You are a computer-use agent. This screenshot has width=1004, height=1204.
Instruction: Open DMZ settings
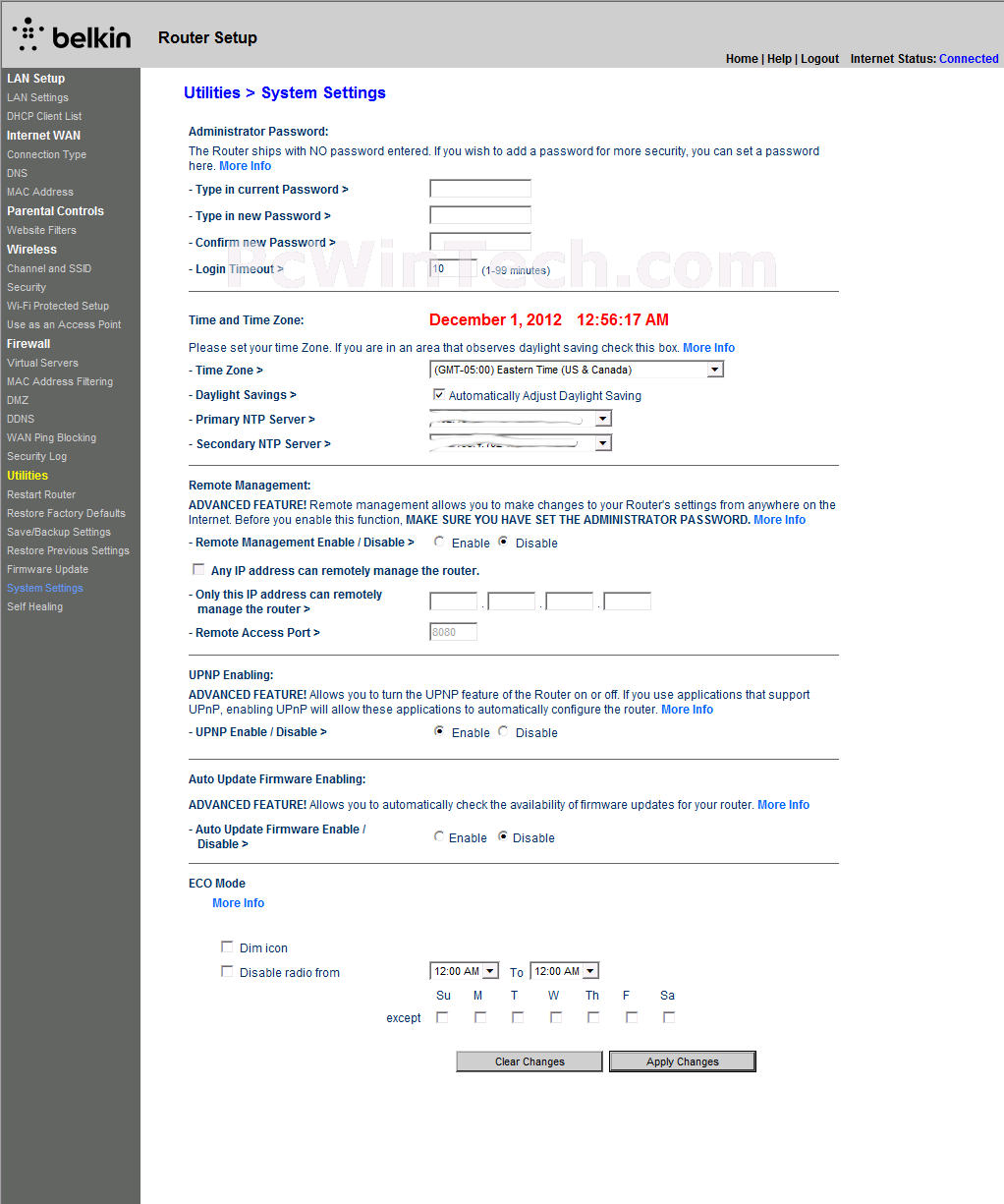coord(18,400)
